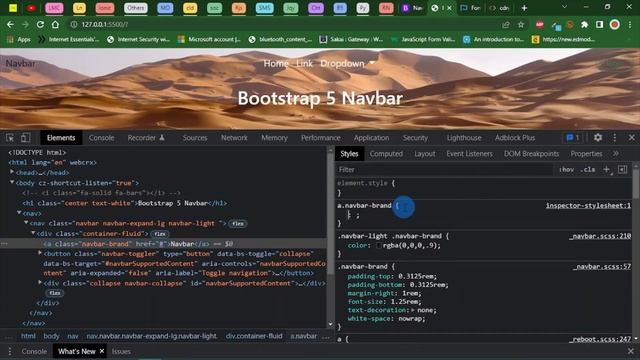640x360 pixels.
Task: Collapse nav.navbar element node
Action: click(26, 223)
